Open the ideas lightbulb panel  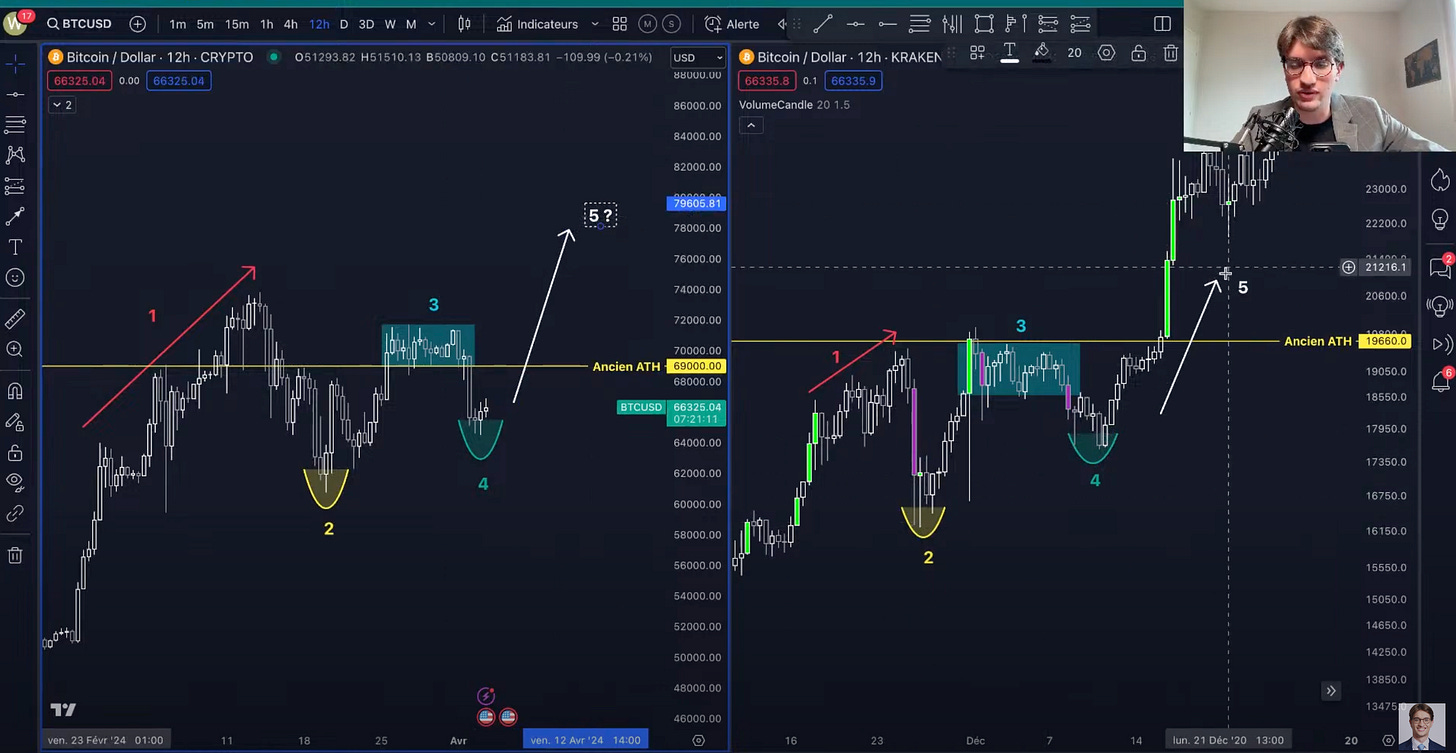pos(1440,219)
